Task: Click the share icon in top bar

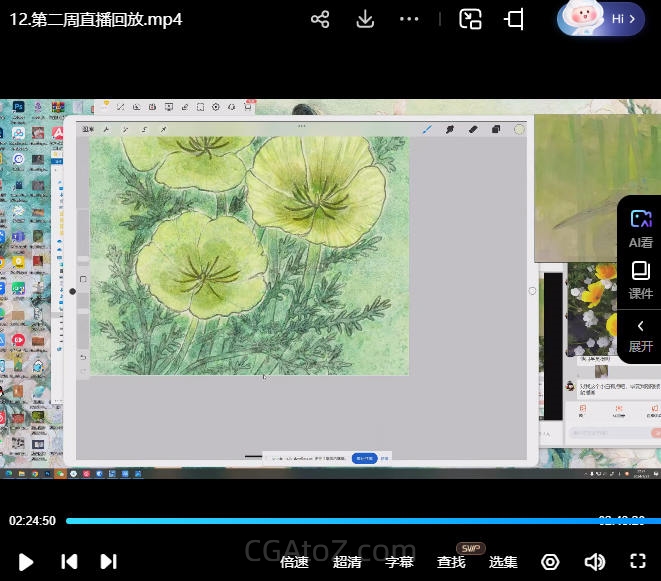Action: coord(320,20)
